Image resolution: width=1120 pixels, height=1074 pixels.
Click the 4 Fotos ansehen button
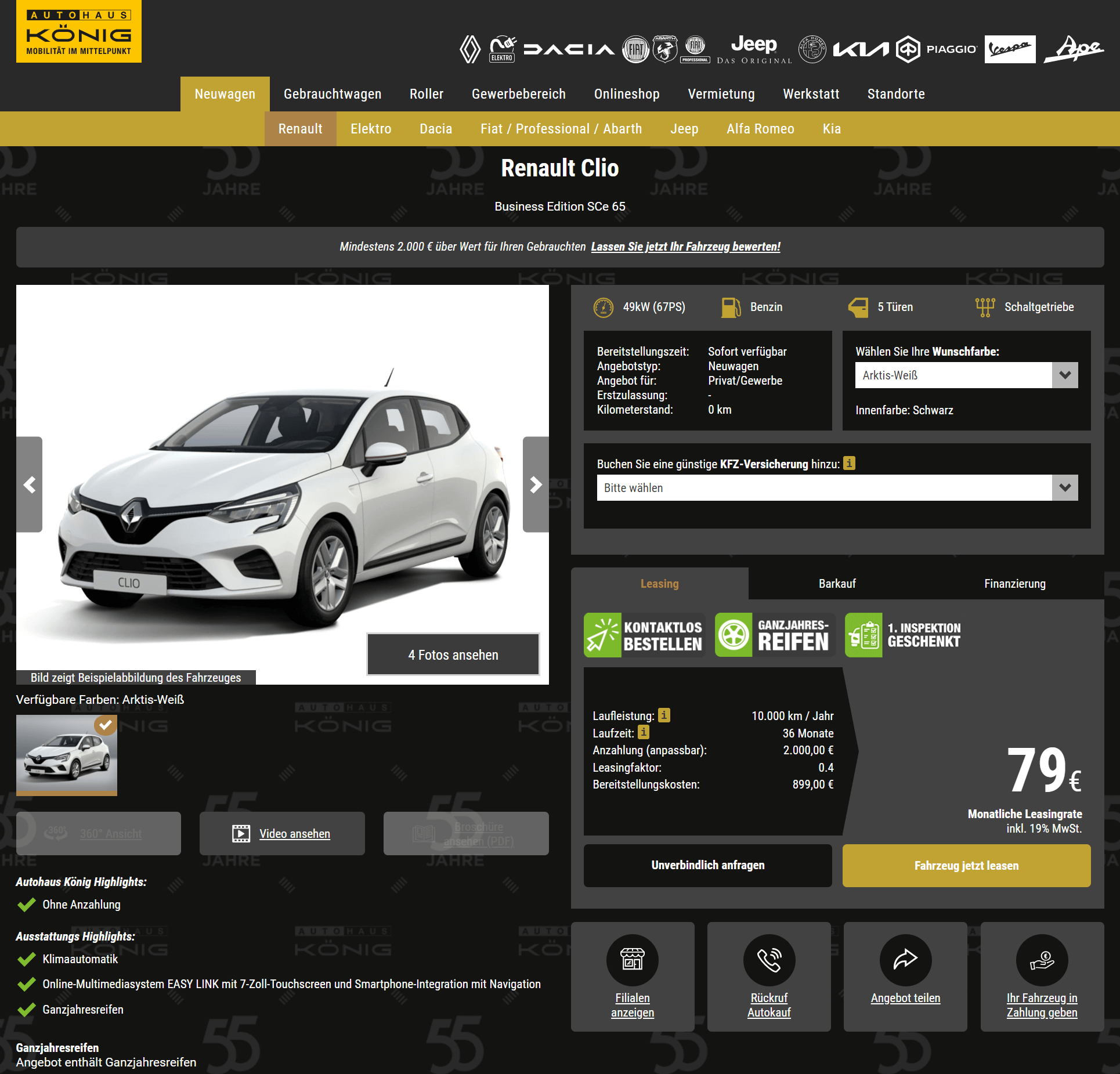tap(453, 654)
